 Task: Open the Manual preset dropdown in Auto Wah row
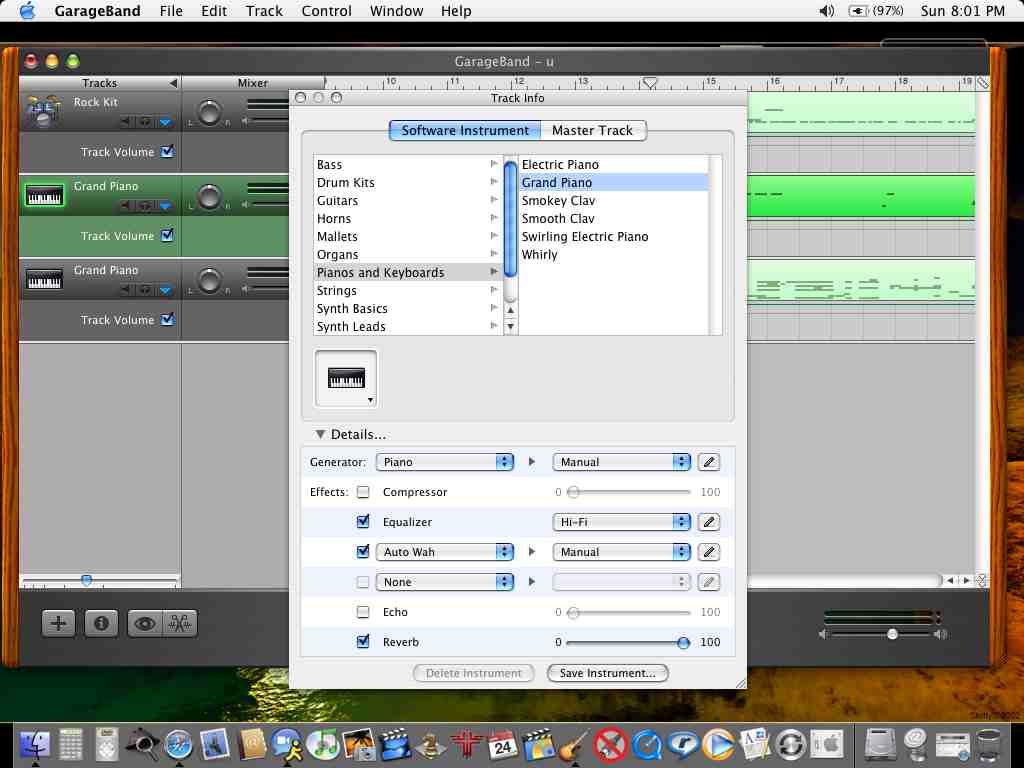[621, 552]
